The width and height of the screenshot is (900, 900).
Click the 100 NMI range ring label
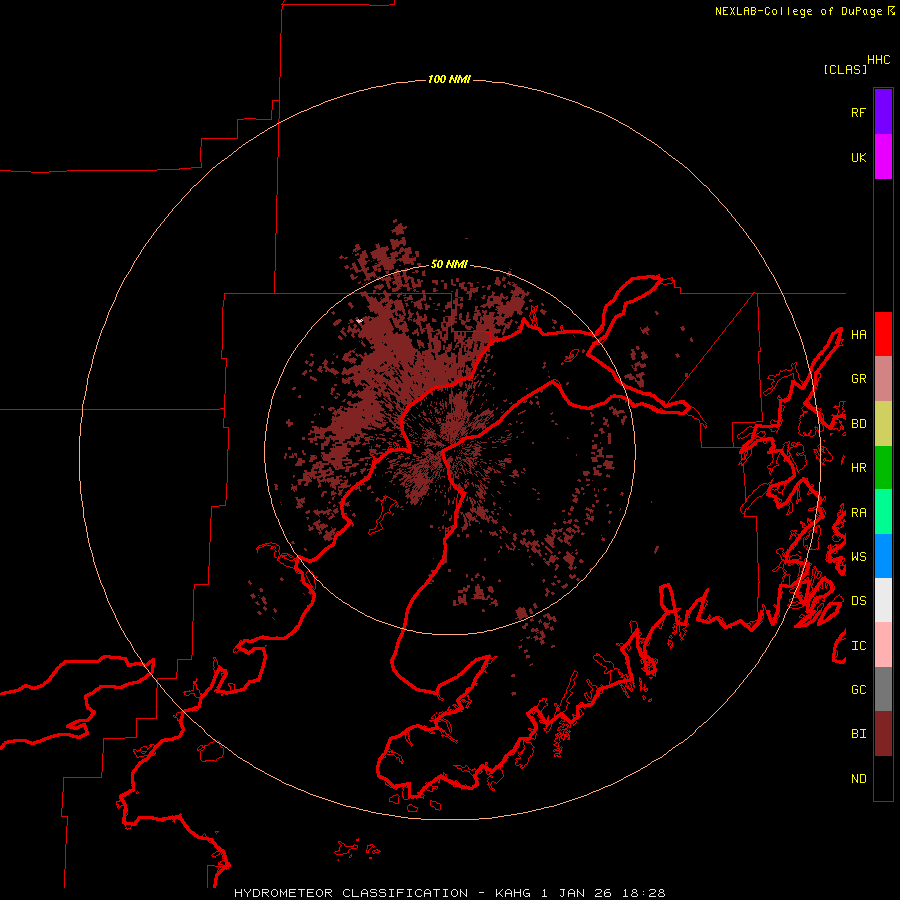pyautogui.click(x=449, y=79)
